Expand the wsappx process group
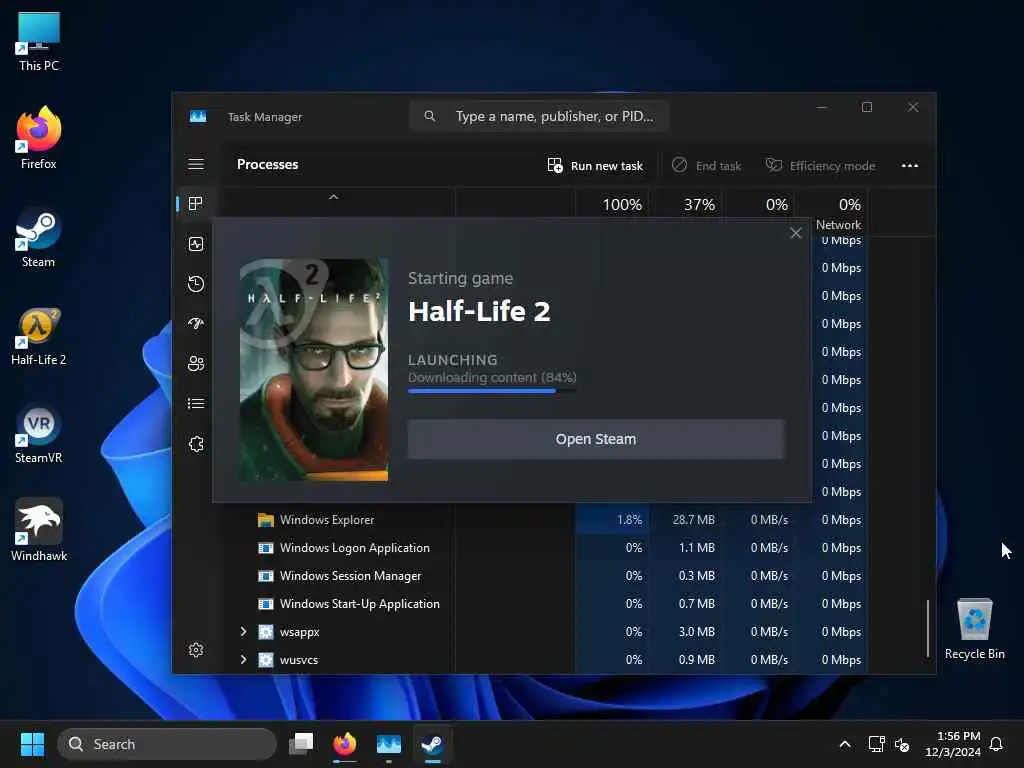Image resolution: width=1024 pixels, height=768 pixels. click(x=243, y=632)
